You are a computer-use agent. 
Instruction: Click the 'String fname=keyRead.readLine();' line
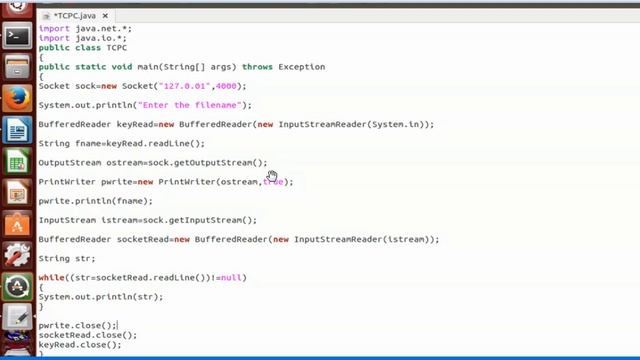pos(122,144)
